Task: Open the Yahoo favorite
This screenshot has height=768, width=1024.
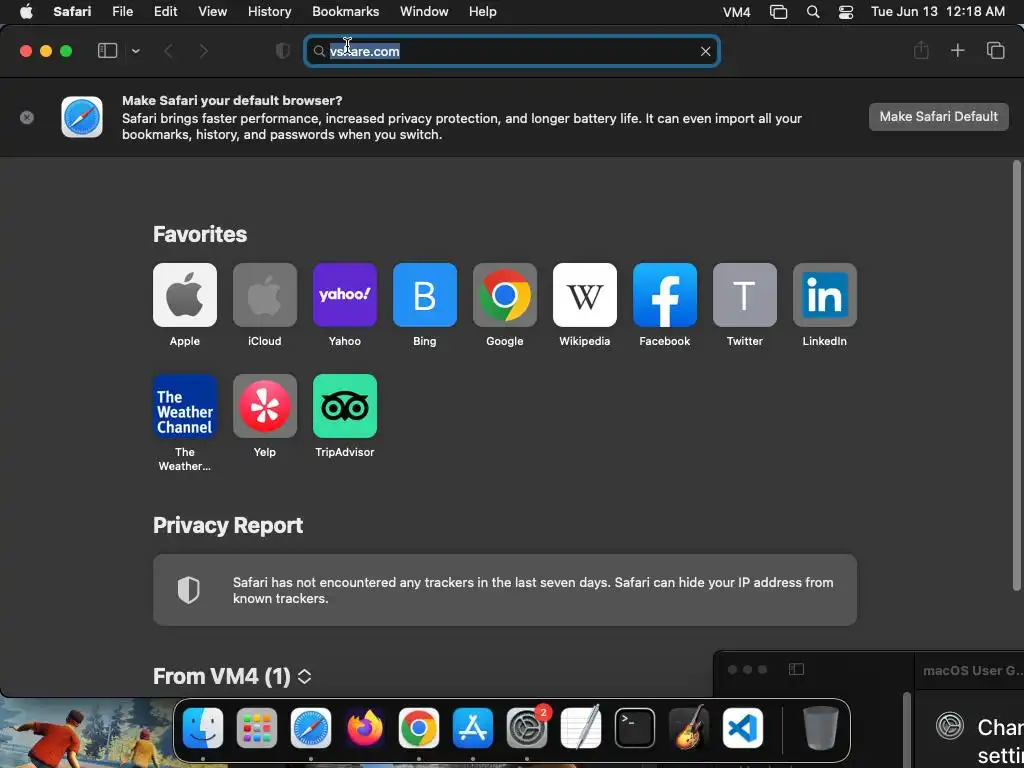Action: pos(345,295)
